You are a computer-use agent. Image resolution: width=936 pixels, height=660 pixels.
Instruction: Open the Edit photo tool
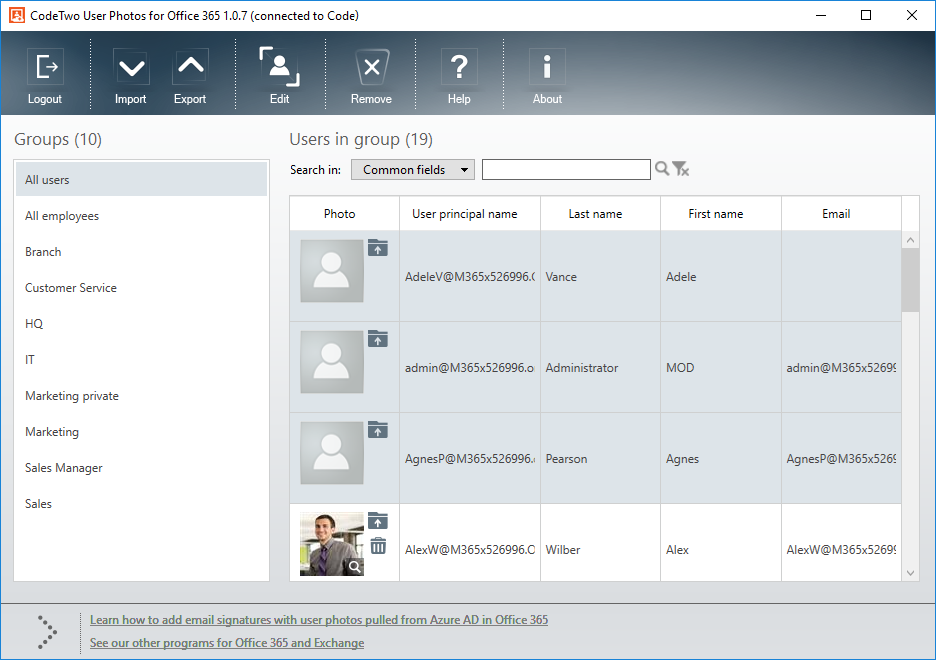tap(279, 76)
